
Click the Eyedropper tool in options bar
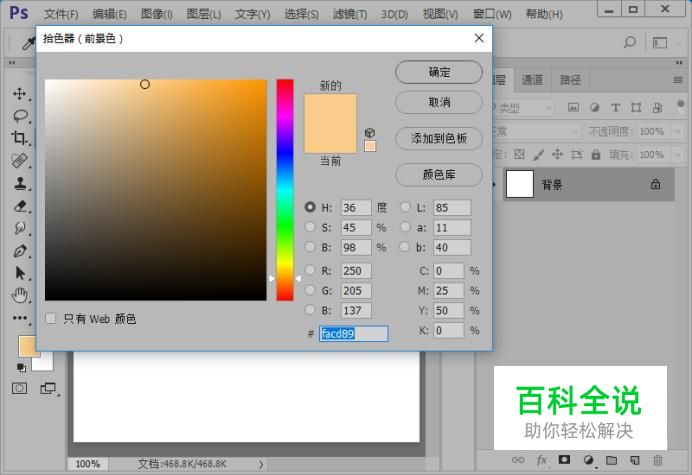click(x=29, y=43)
